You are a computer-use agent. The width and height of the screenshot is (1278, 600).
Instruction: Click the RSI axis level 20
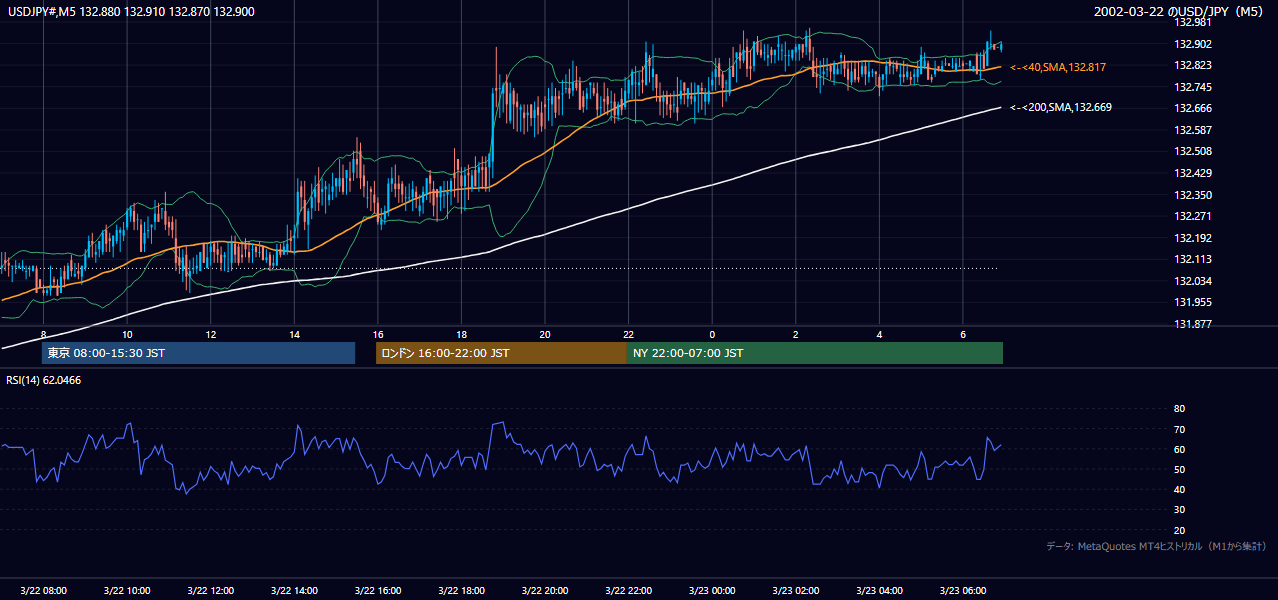pos(1179,530)
